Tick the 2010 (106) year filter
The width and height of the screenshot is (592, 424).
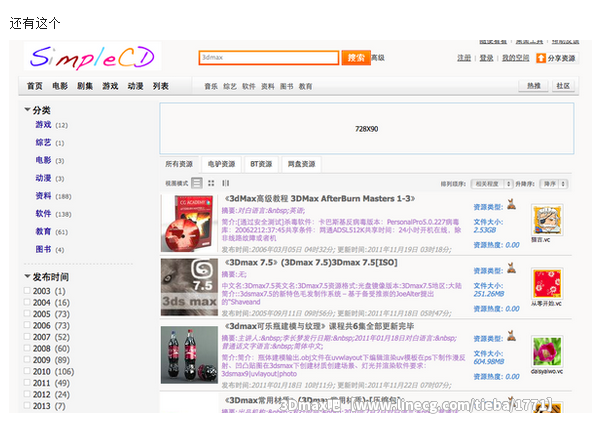pyautogui.click(x=27, y=371)
